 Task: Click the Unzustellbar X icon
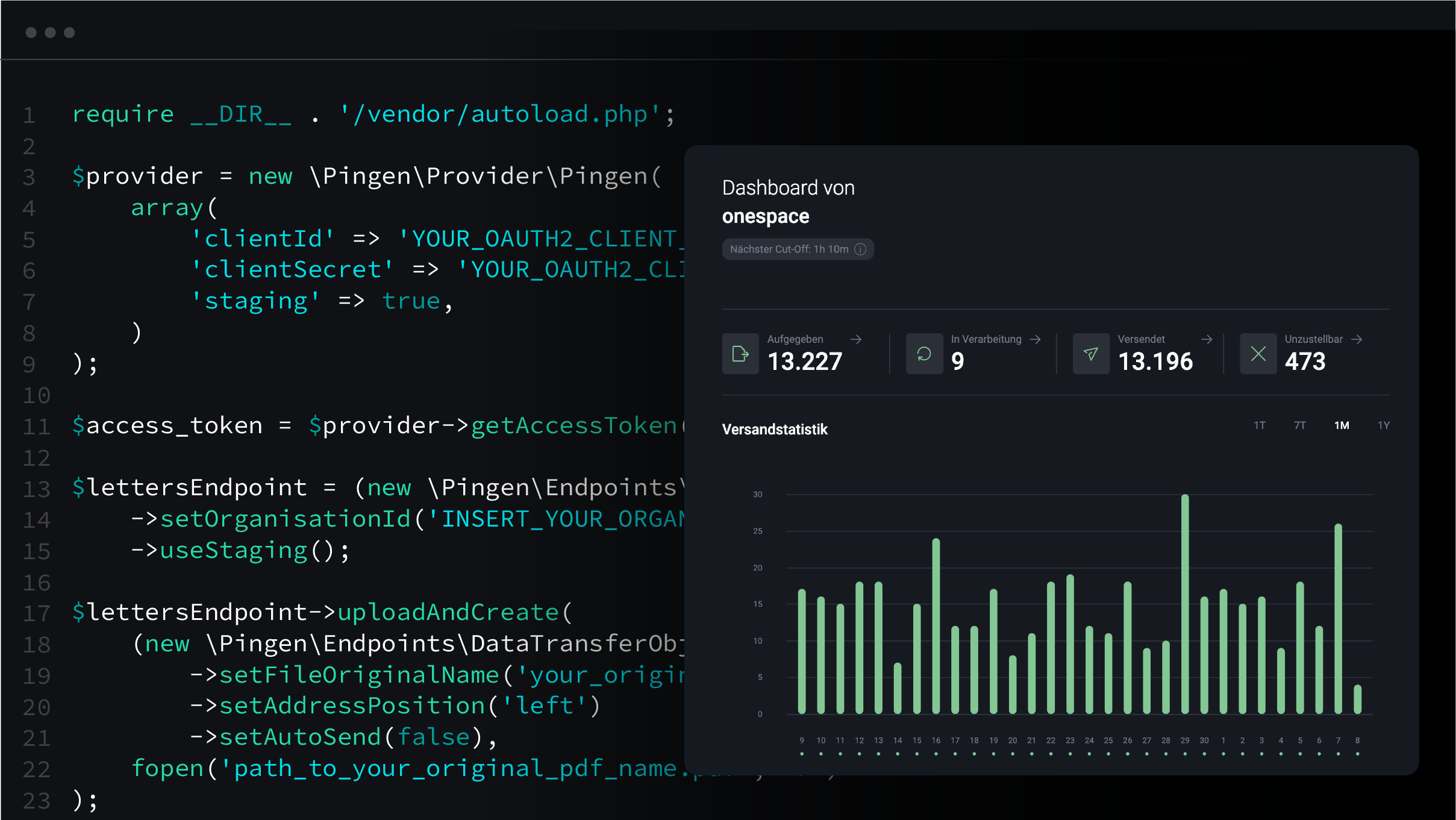(1258, 354)
